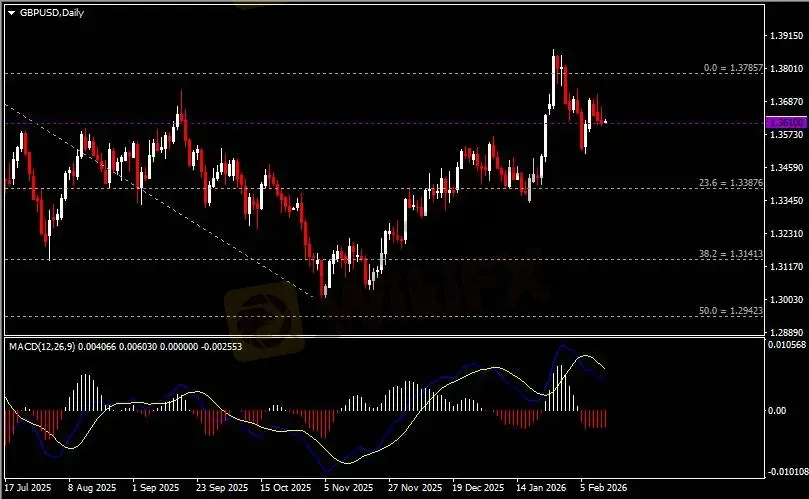
Task: Select the 0.0 = 1.37857 Fibonacci label
Action: pos(733,68)
